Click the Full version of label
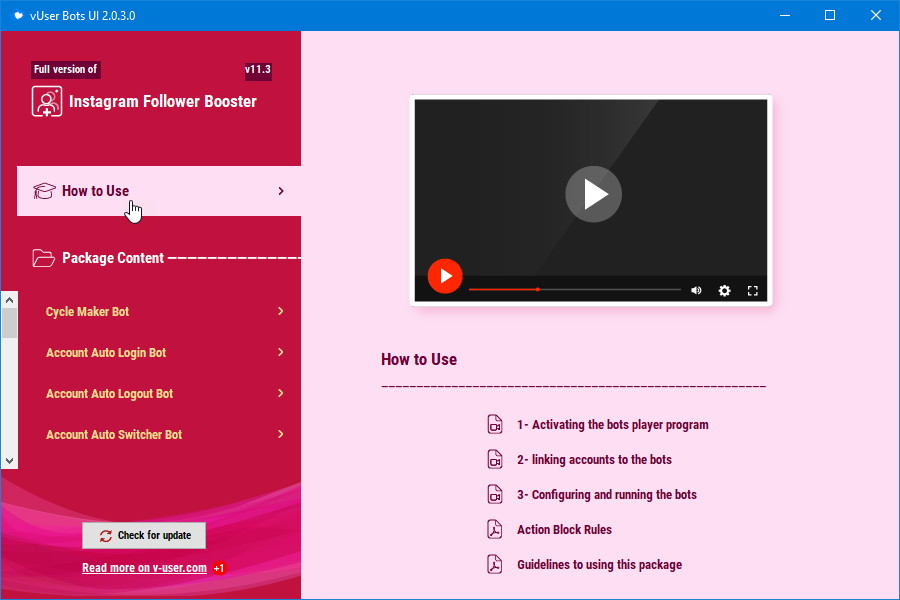Viewport: 900px width, 600px height. [x=65, y=69]
